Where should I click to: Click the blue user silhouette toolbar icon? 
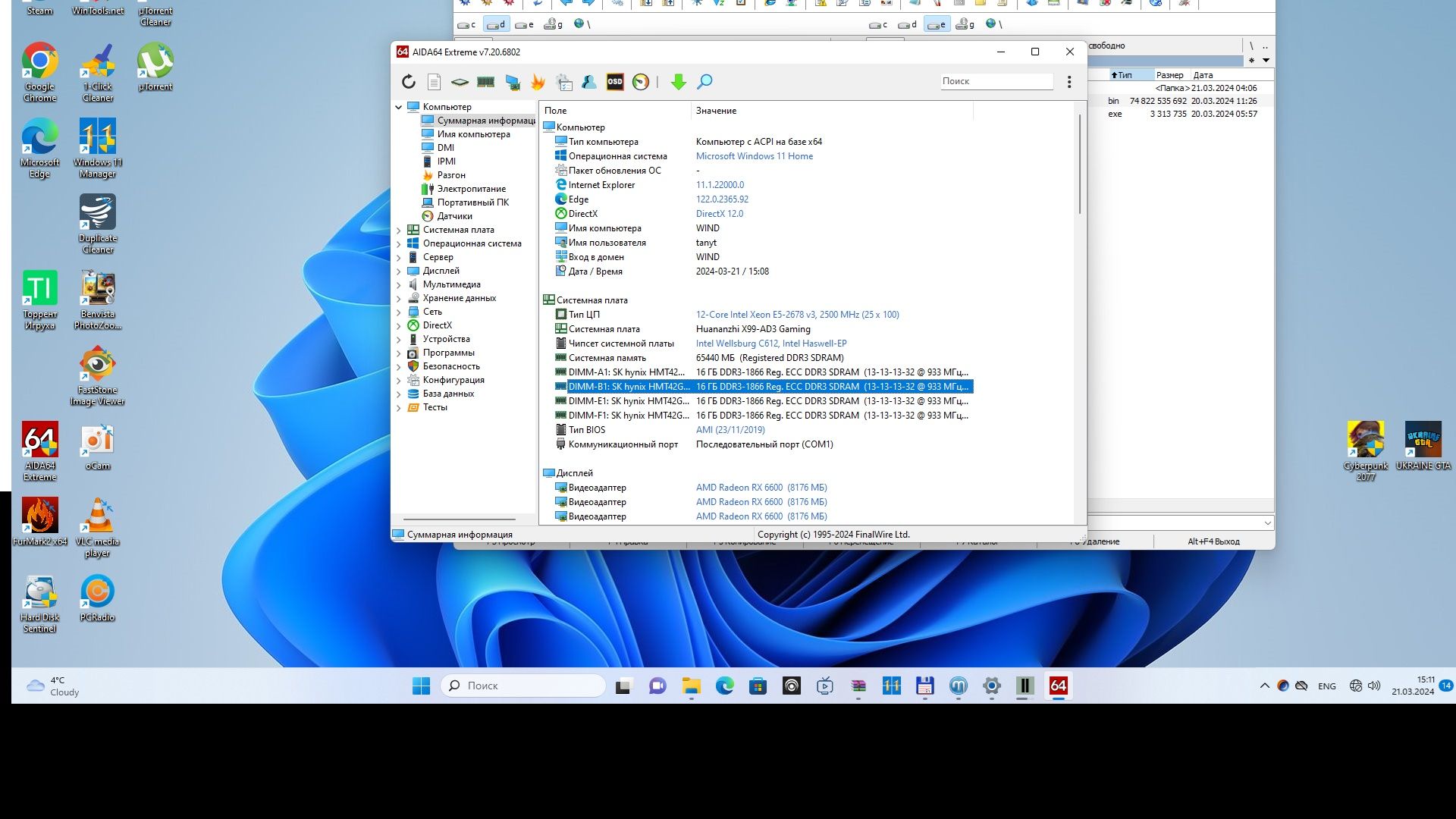(589, 82)
